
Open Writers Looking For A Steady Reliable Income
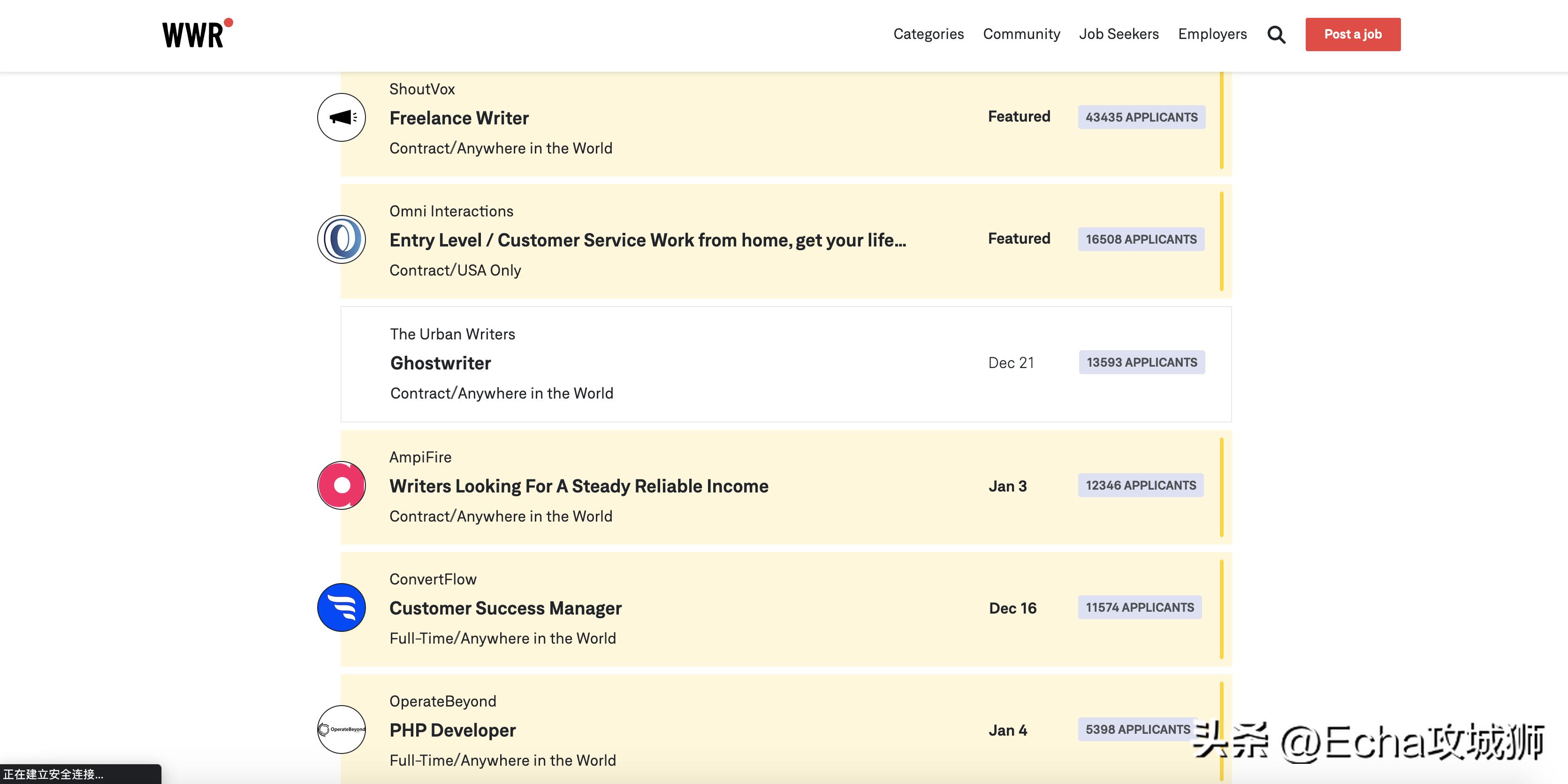(578, 486)
